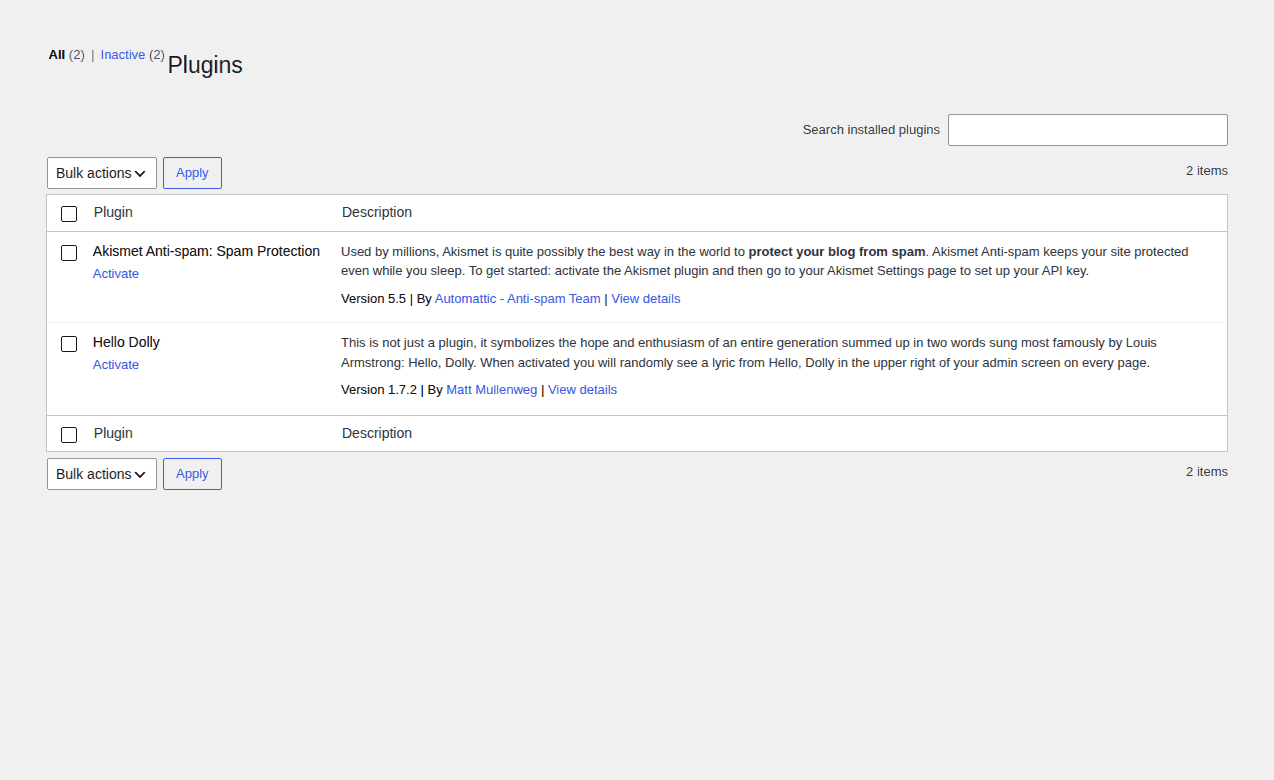
Task: Click the top Apply button
Action: pyautogui.click(x=192, y=173)
